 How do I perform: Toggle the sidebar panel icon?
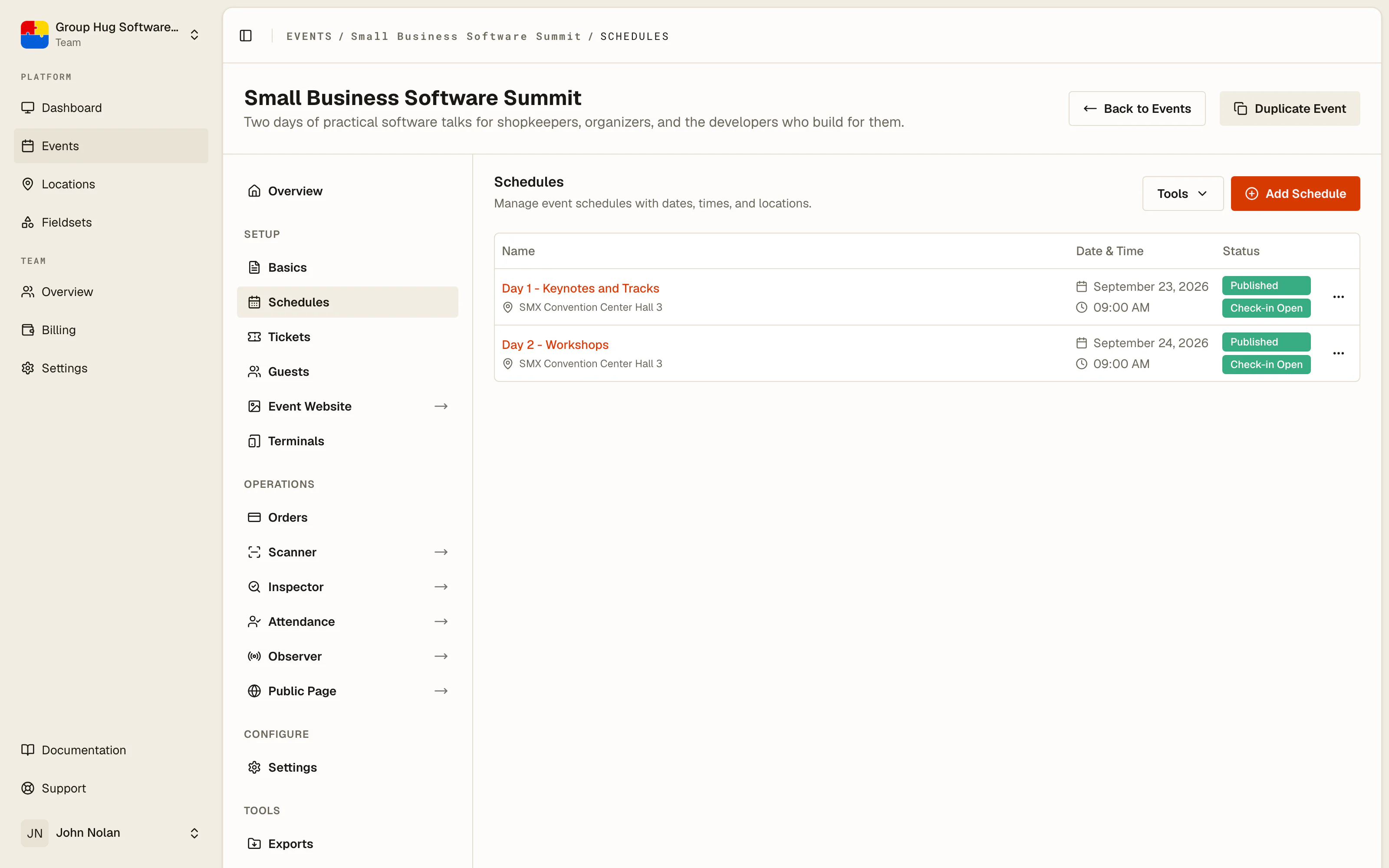point(246,36)
